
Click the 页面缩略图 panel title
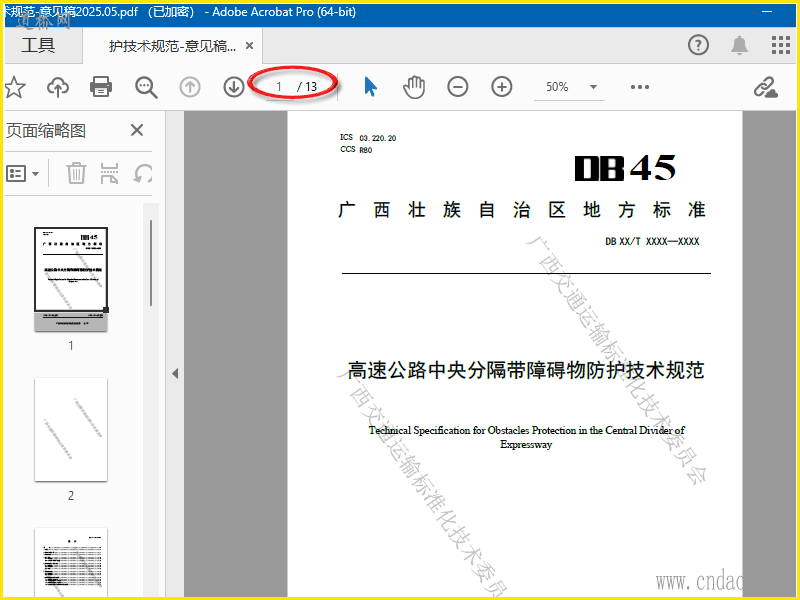(x=46, y=131)
